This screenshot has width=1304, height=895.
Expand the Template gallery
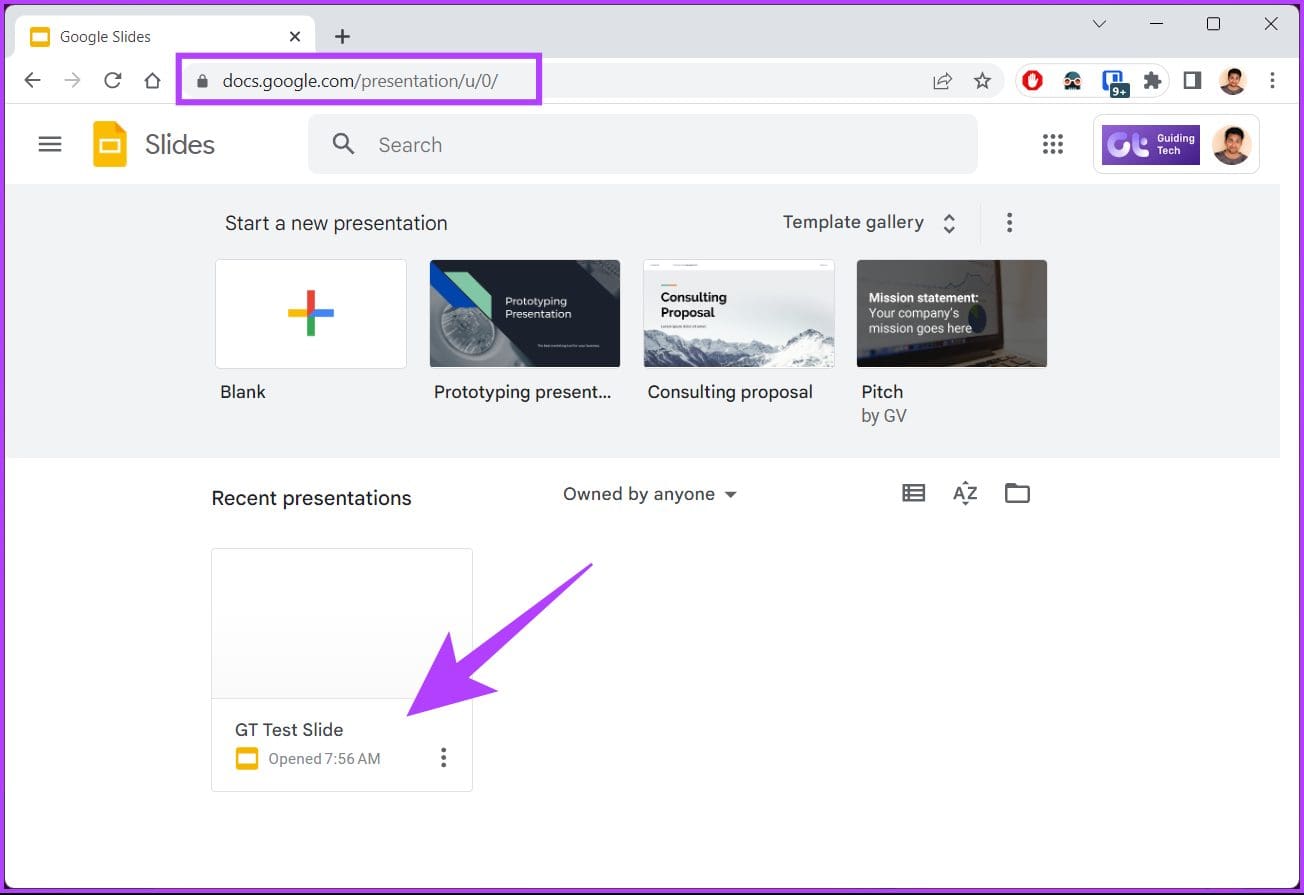coord(870,222)
